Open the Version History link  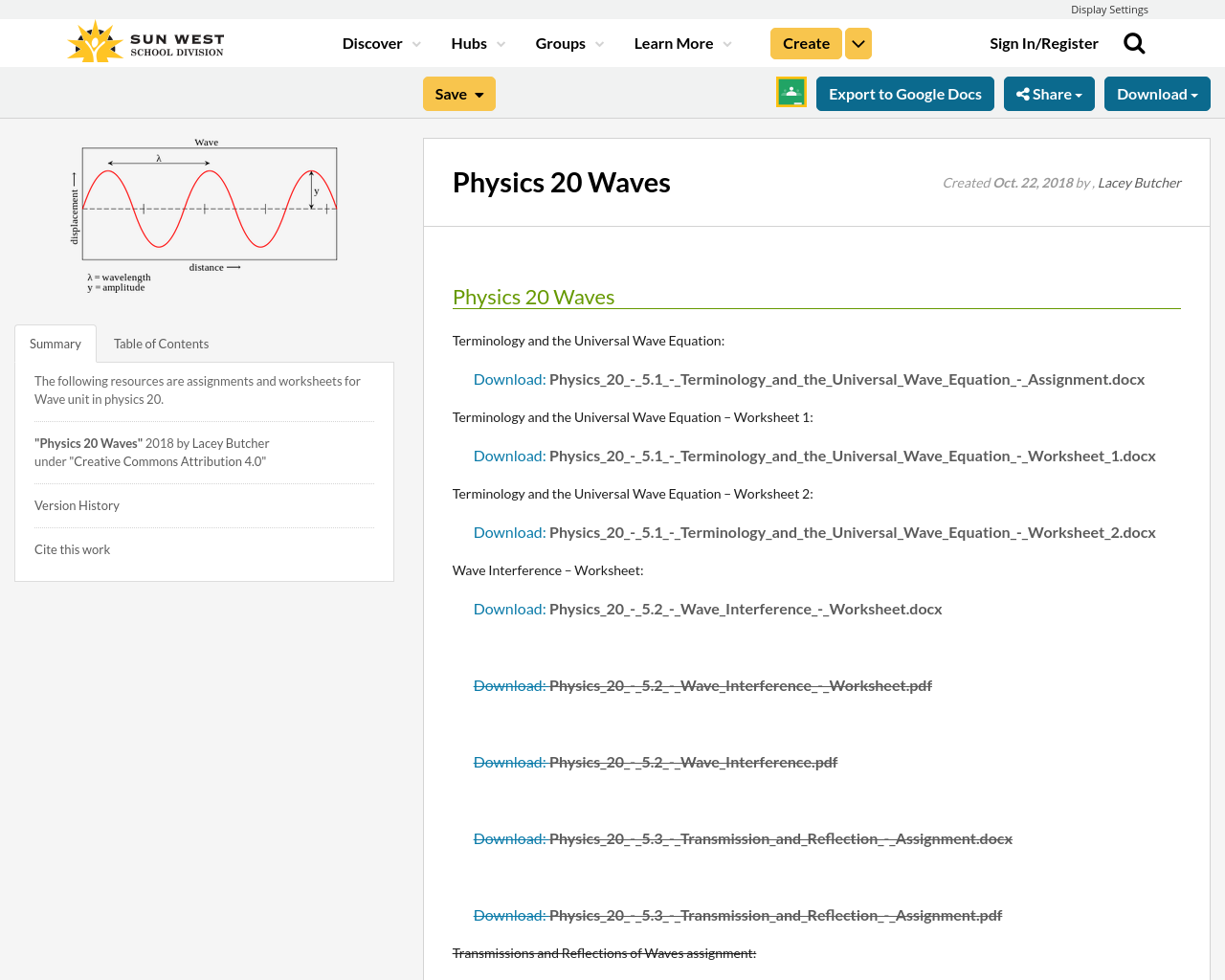77,504
